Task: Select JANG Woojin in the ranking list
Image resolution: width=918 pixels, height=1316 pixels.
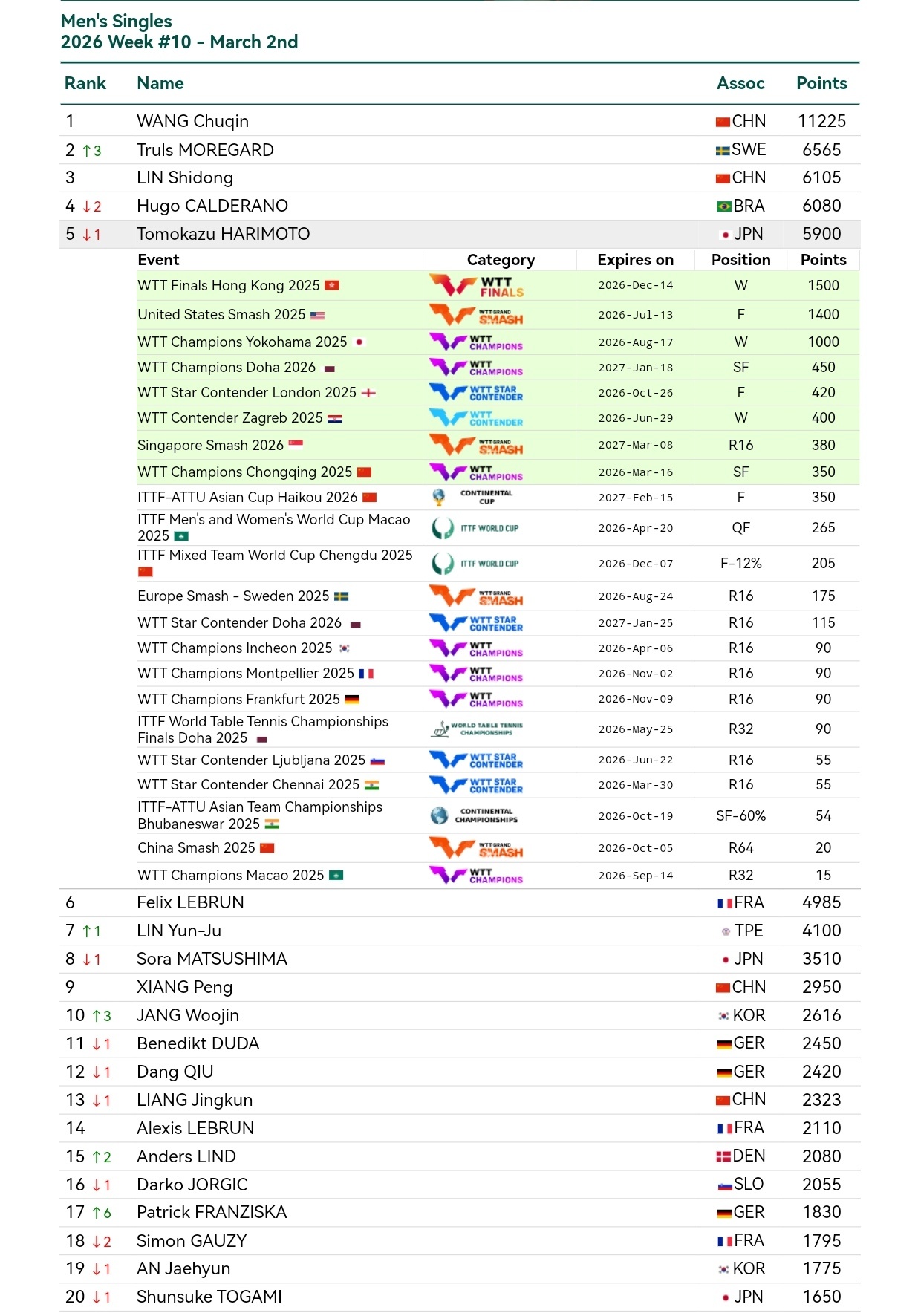Action: coord(460,1016)
